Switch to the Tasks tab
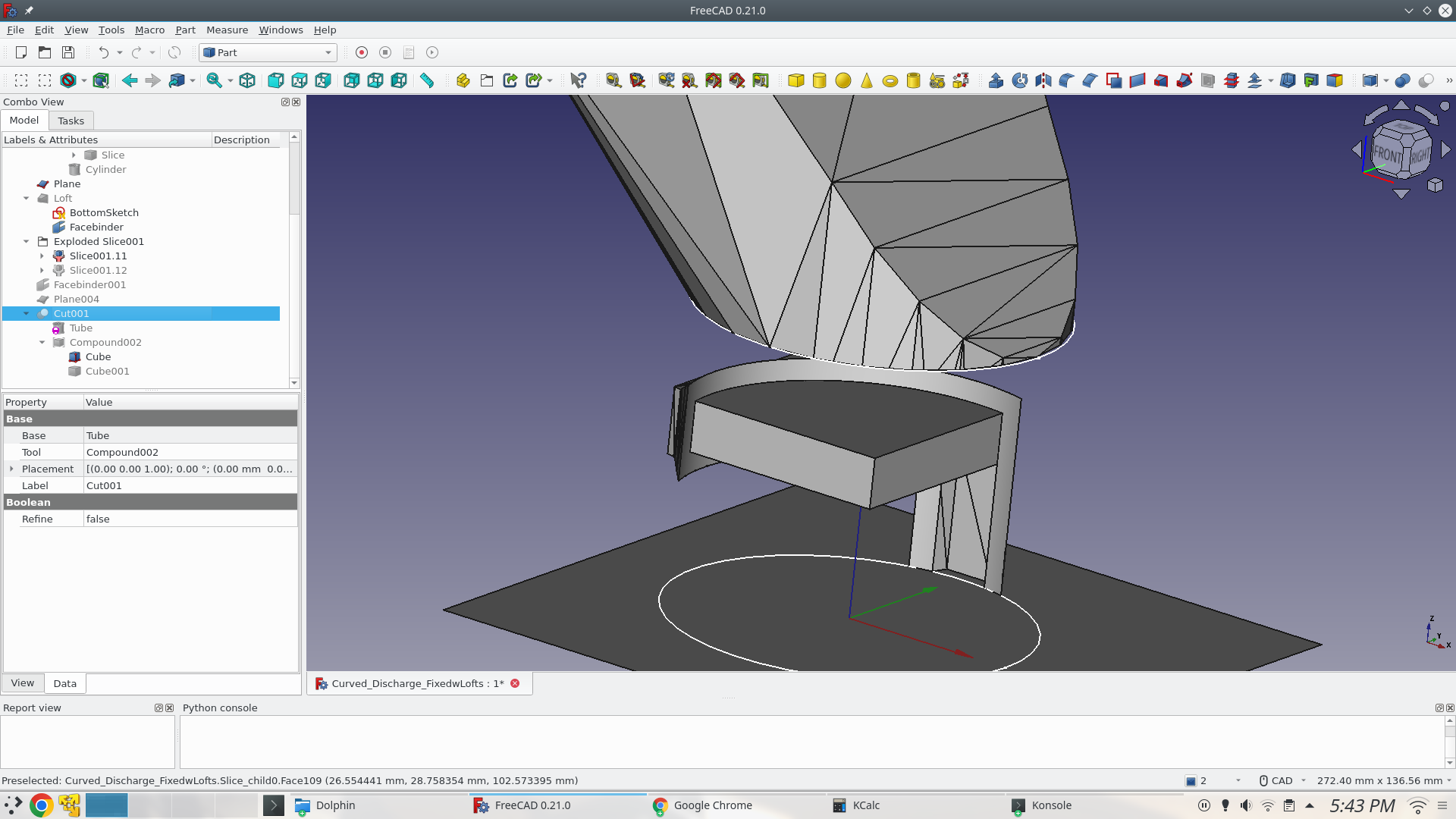Screen dimensions: 1456x819 (x=71, y=121)
